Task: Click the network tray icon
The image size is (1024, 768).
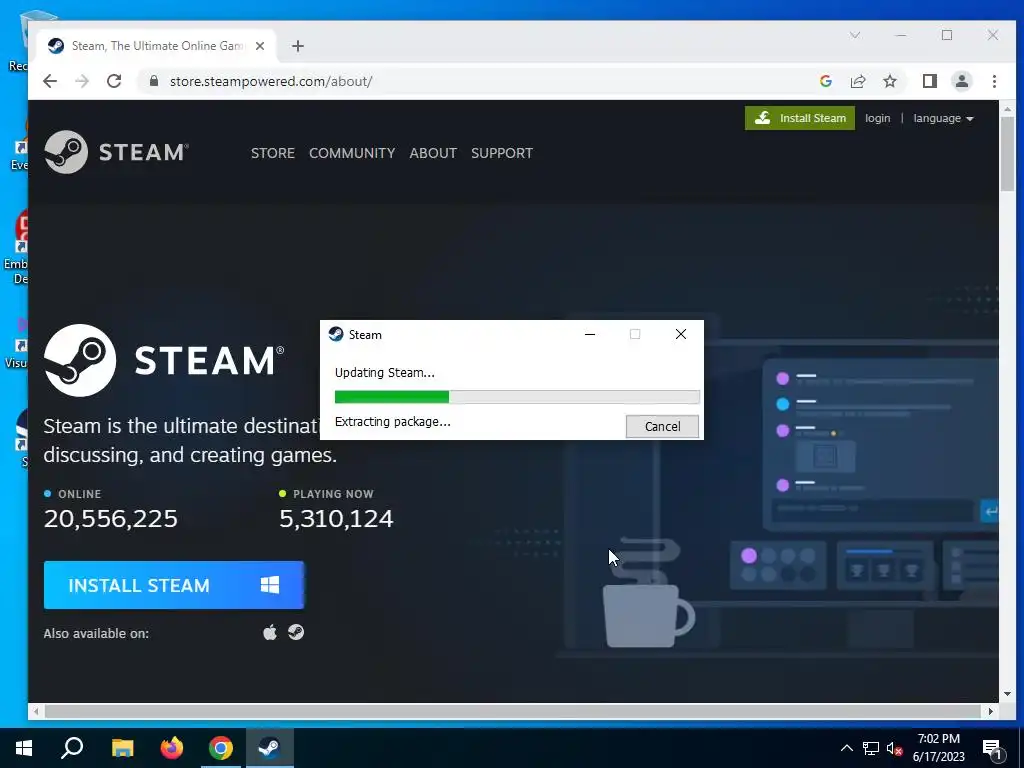Action: pyautogui.click(x=871, y=748)
